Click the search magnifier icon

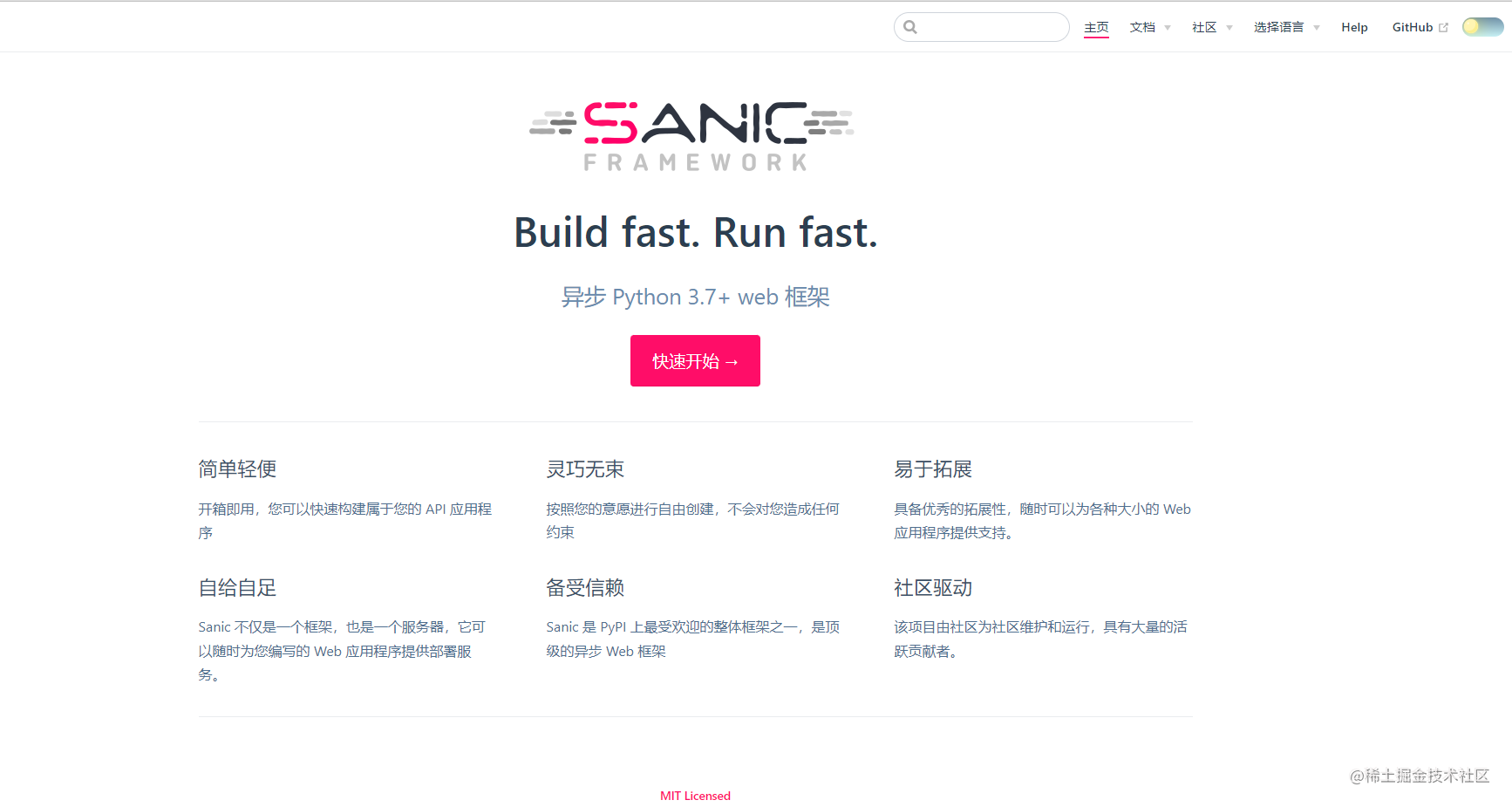pyautogui.click(x=910, y=27)
